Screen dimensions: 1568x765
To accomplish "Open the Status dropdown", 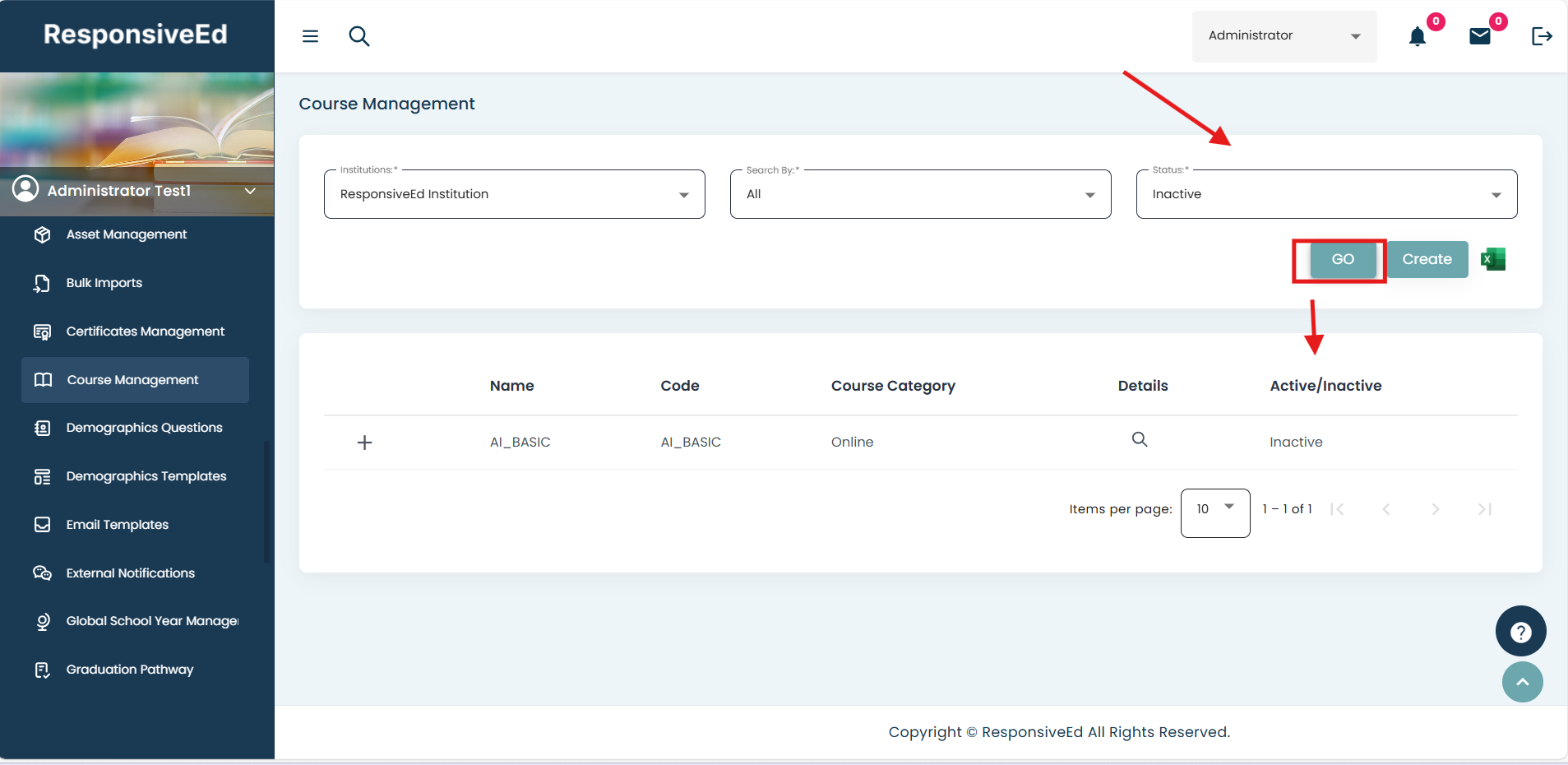I will click(x=1325, y=194).
